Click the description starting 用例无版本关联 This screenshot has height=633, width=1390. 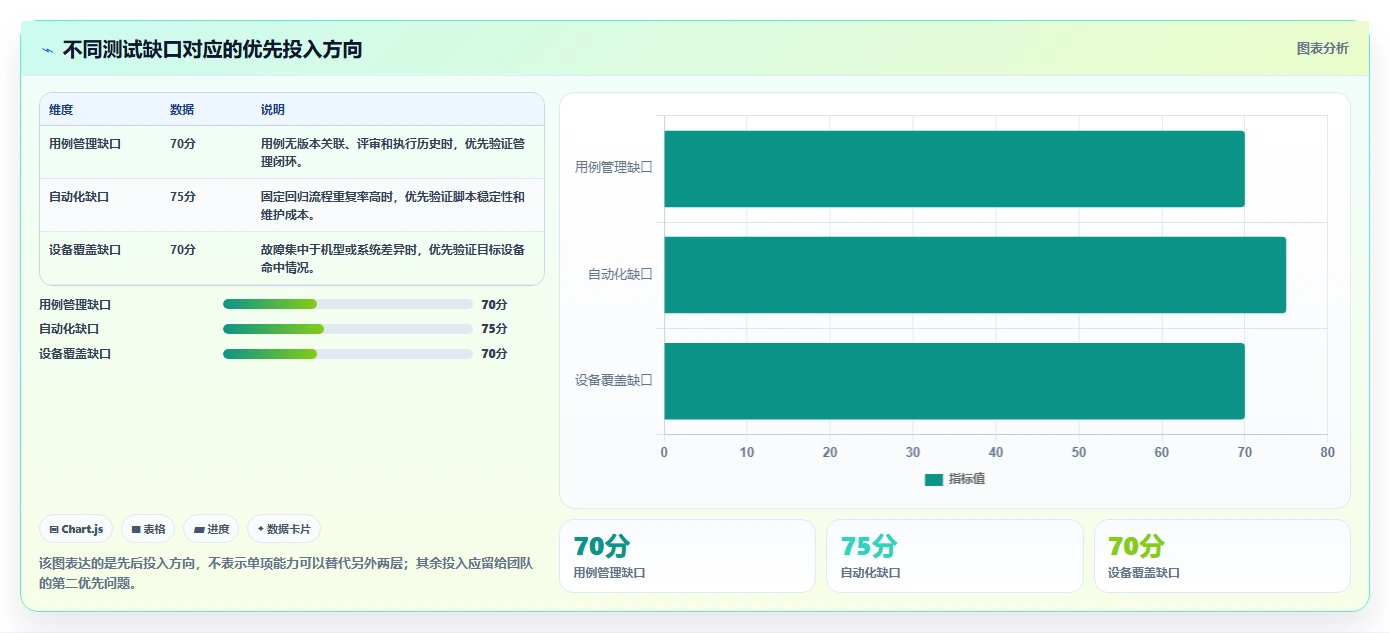393,152
